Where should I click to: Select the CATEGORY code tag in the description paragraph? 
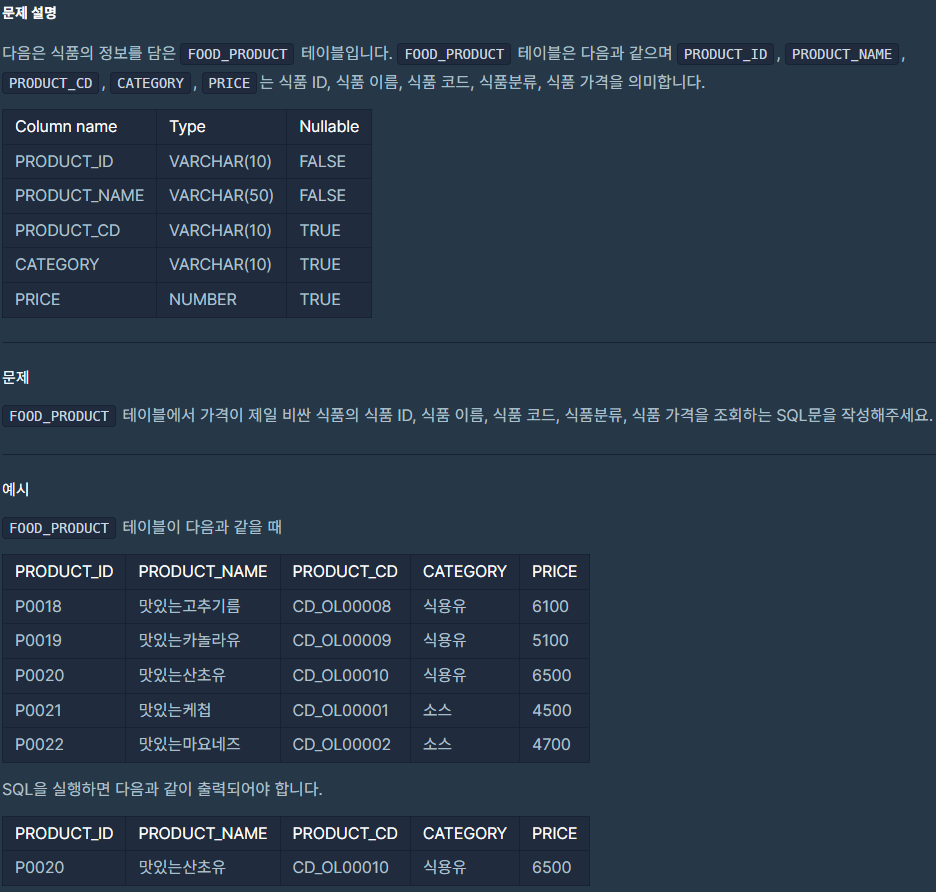150,83
